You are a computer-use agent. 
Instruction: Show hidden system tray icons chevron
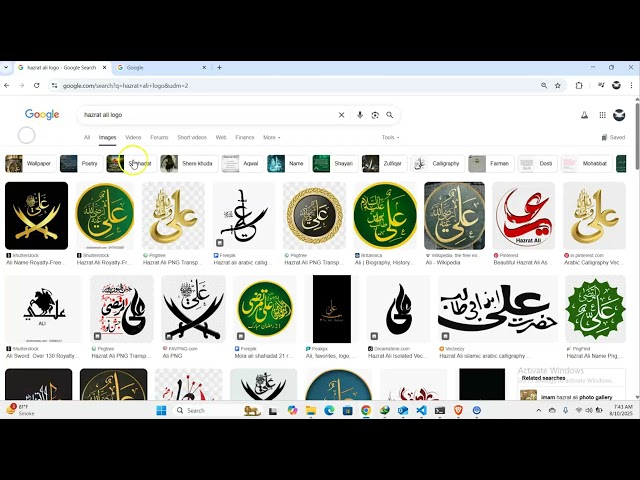pyautogui.click(x=538, y=410)
